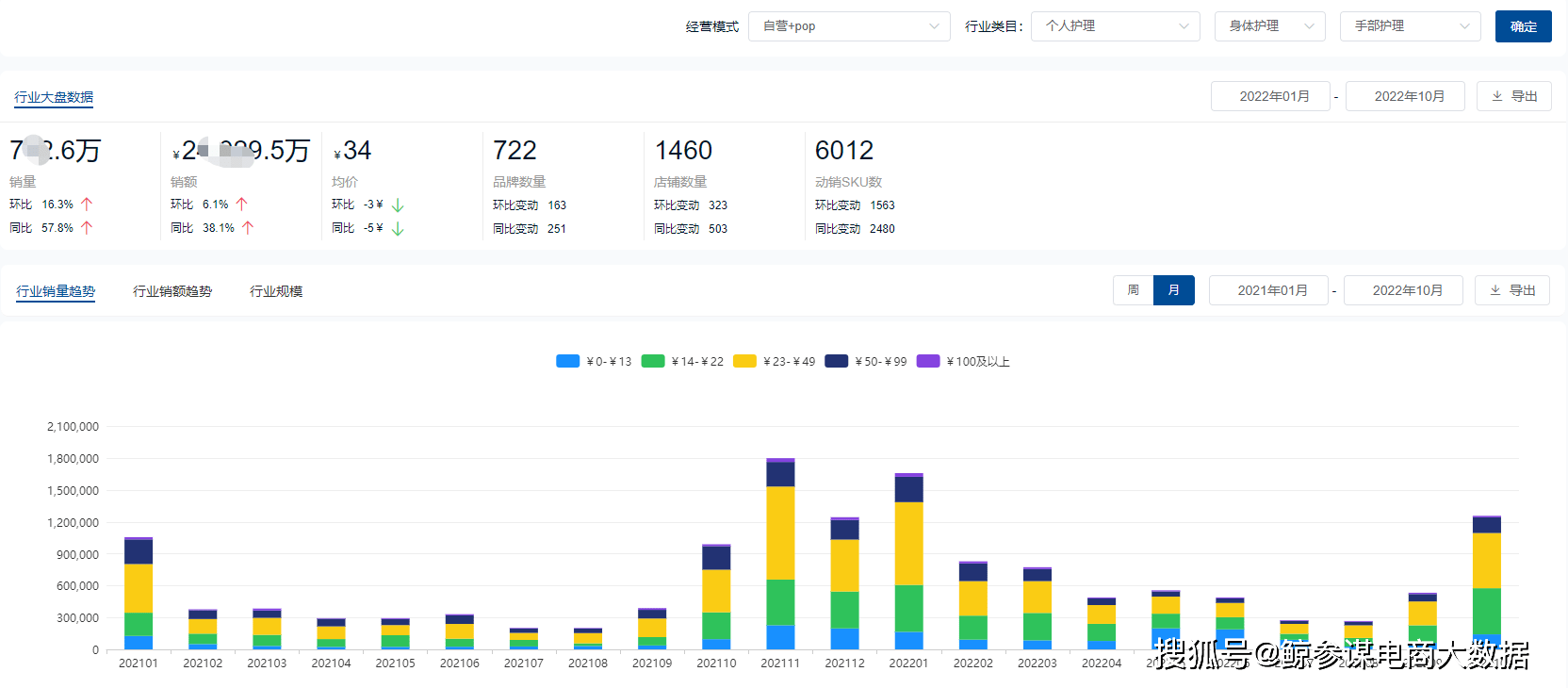Click the 动销SKU数 label
The width and height of the screenshot is (1568, 688).
coord(848,182)
